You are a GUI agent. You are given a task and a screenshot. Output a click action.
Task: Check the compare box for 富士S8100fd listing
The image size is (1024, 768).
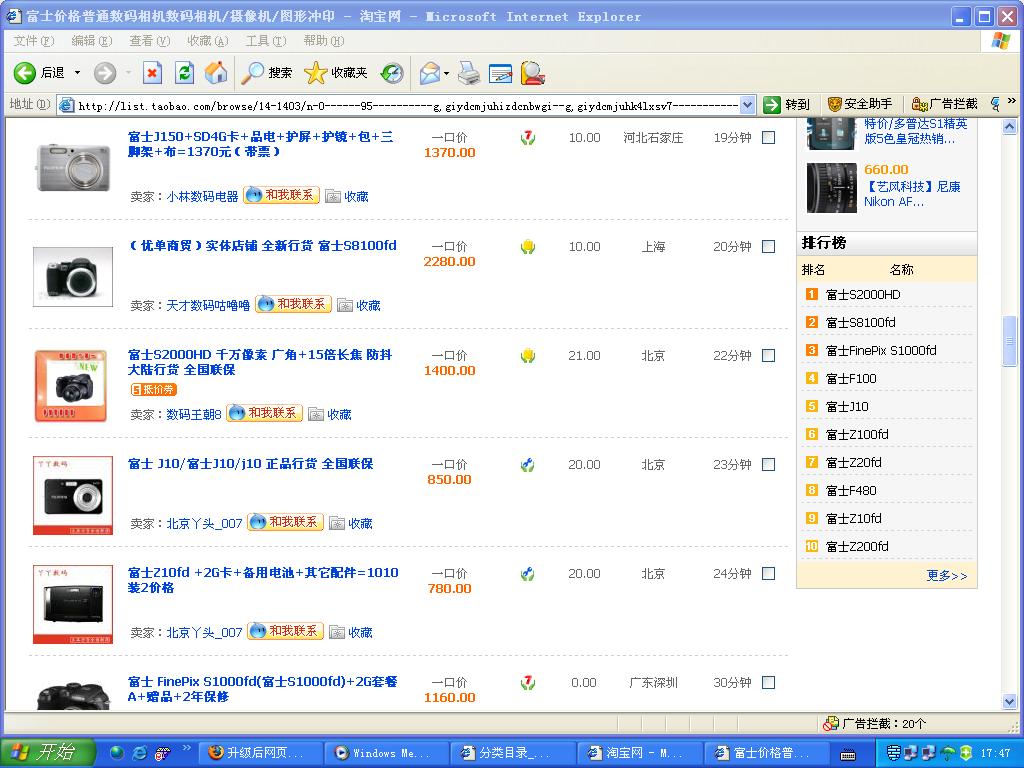(x=768, y=247)
